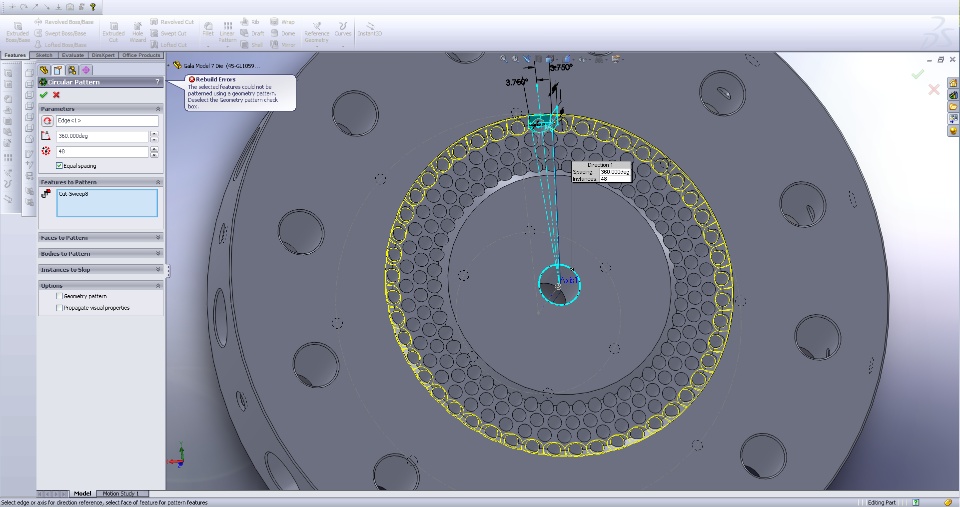Click the Mirror tool
The height and width of the screenshot is (507, 960).
(x=283, y=45)
